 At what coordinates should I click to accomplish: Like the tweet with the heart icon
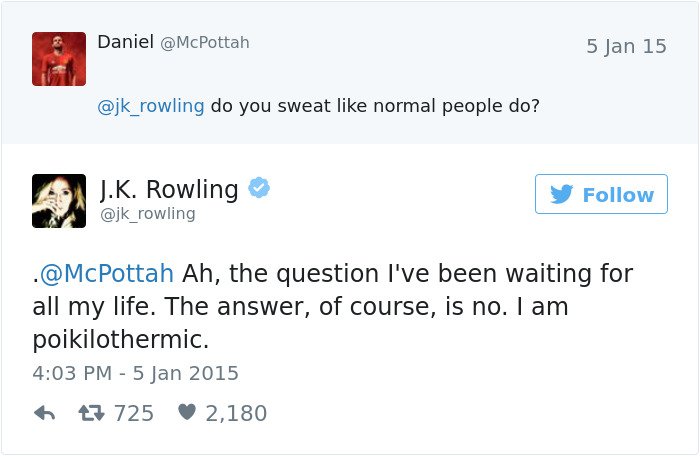point(186,413)
